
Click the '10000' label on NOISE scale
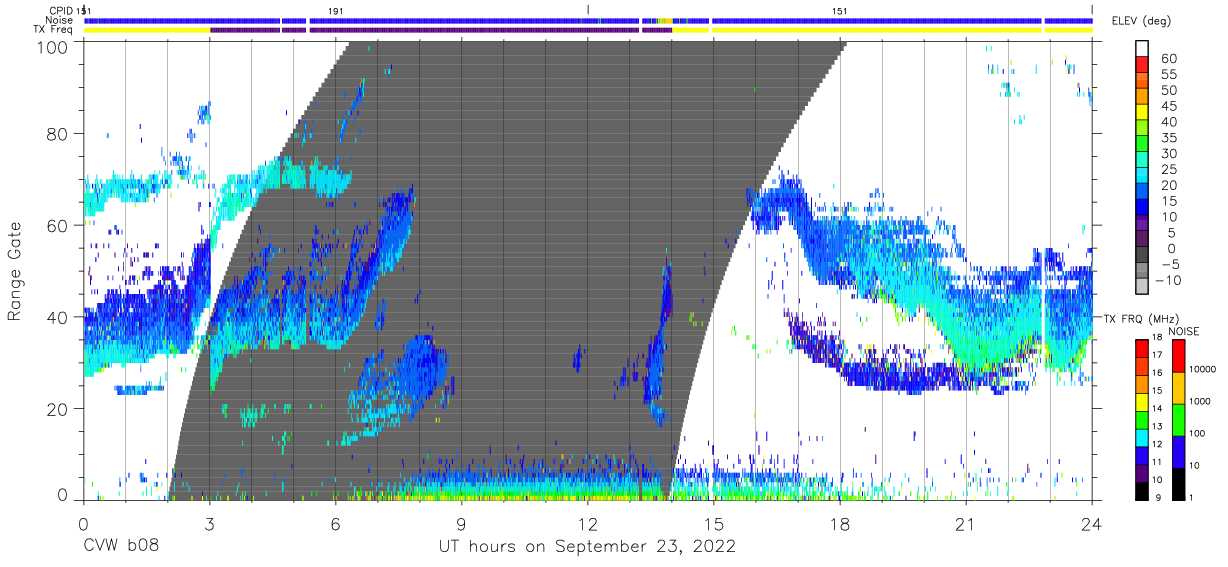point(1205,371)
